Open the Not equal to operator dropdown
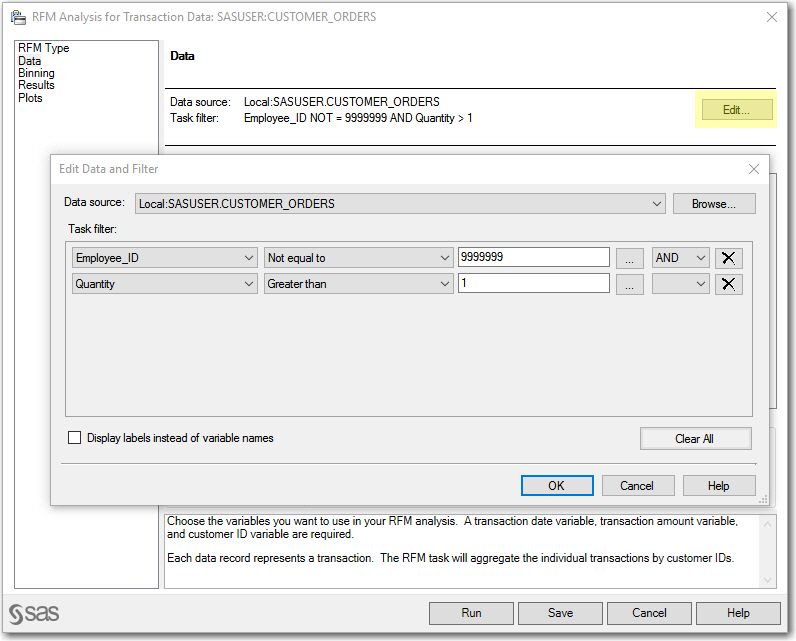Image resolution: width=796 pixels, height=641 pixels. 358,258
